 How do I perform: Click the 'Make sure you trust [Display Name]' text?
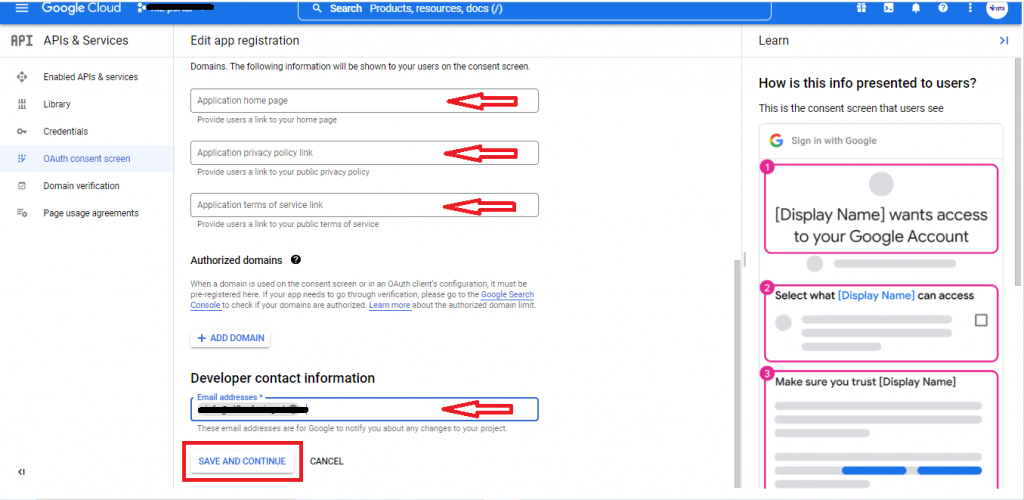coord(865,382)
